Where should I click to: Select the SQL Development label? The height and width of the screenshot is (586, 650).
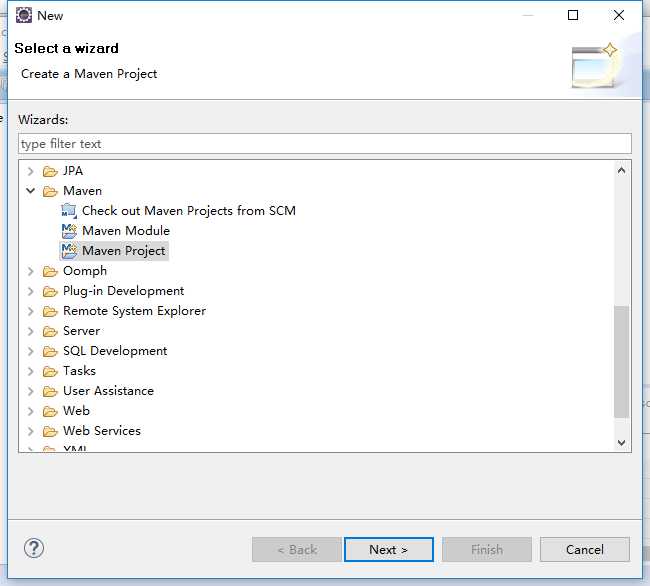(x=115, y=351)
